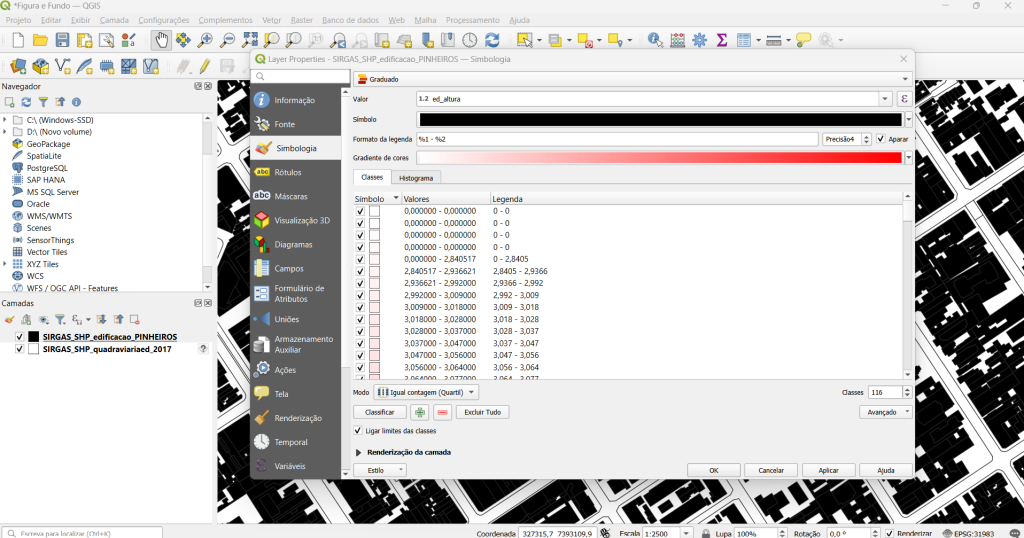Open Informação section in Layer Properties
Viewport: 1024px width, 538px height.
point(295,100)
